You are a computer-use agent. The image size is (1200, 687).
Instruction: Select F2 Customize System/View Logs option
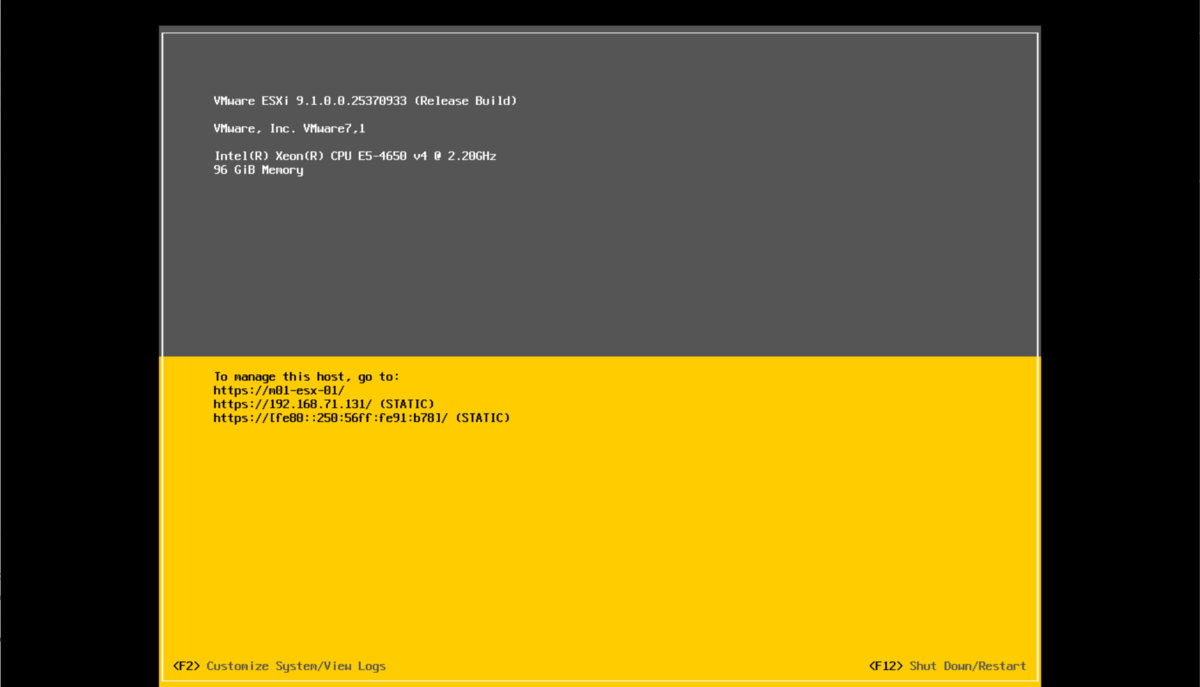coord(279,666)
